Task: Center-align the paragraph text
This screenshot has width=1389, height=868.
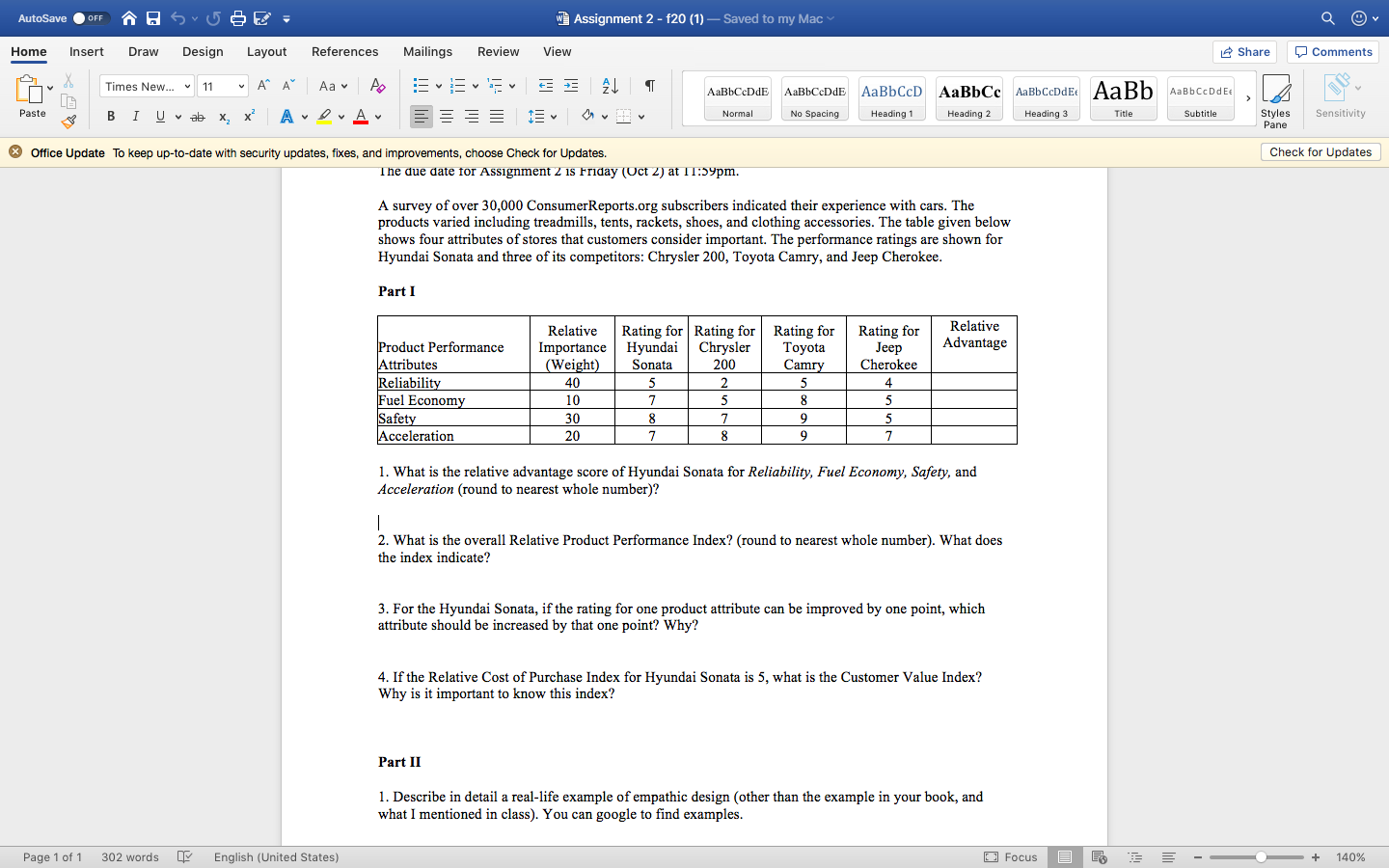Action: (447, 117)
